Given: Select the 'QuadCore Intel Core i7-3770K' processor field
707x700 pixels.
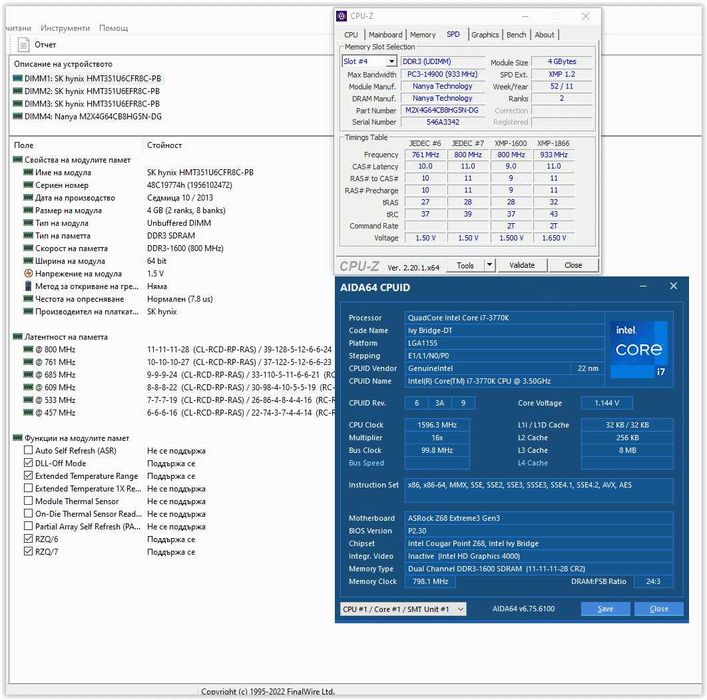Looking at the screenshot, I should click(x=504, y=318).
